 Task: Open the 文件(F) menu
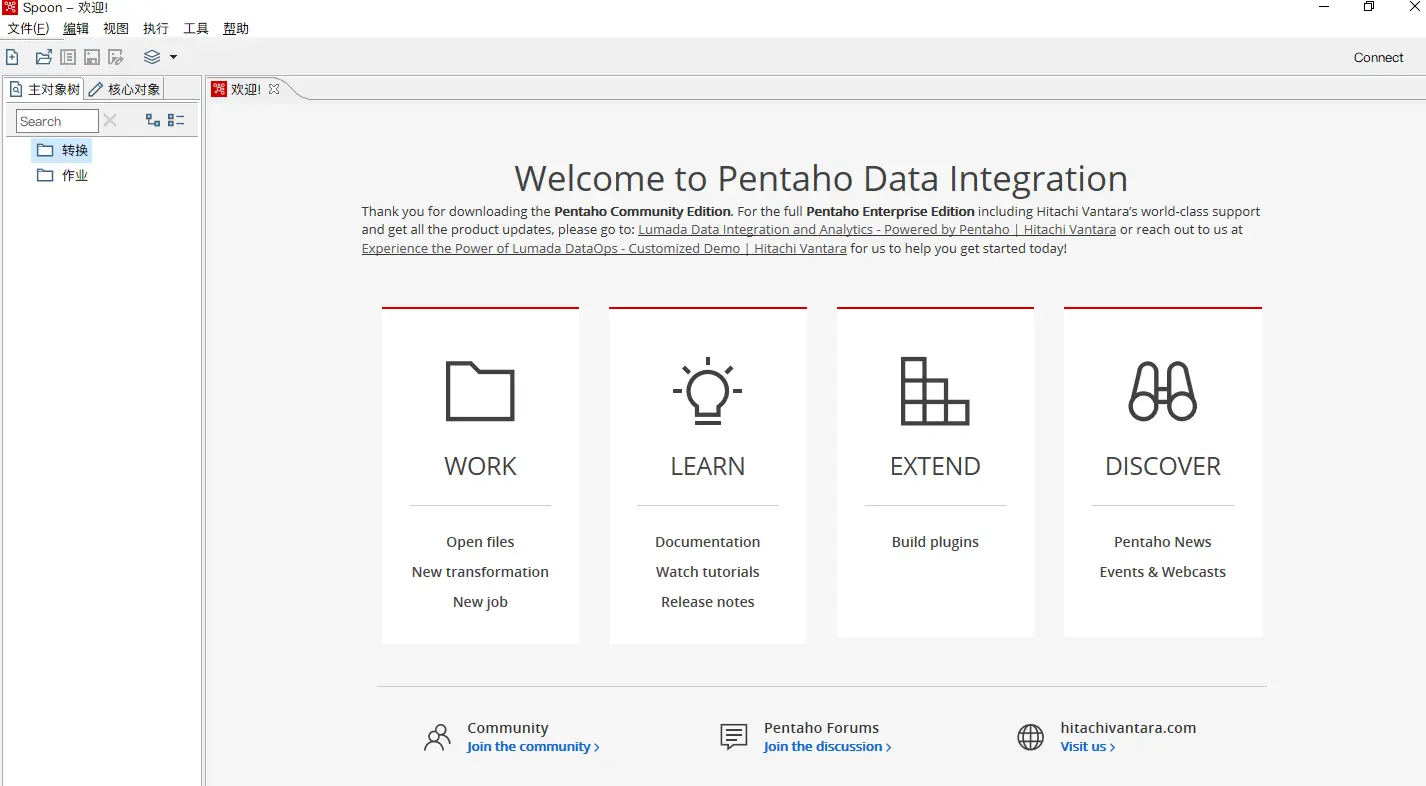28,28
